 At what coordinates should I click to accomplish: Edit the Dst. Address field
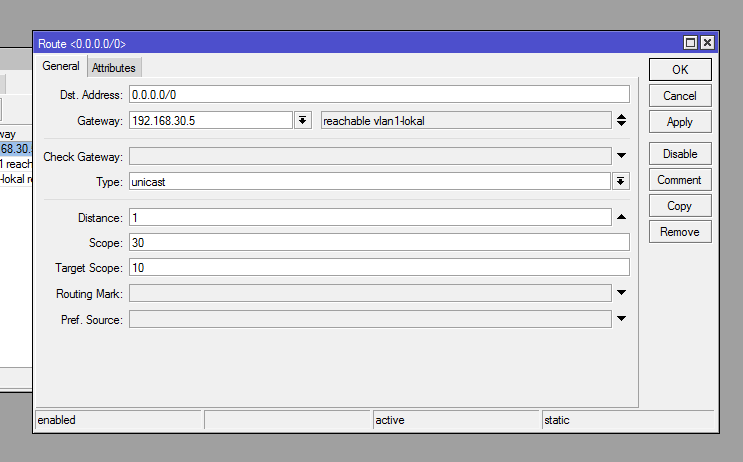[379, 95]
